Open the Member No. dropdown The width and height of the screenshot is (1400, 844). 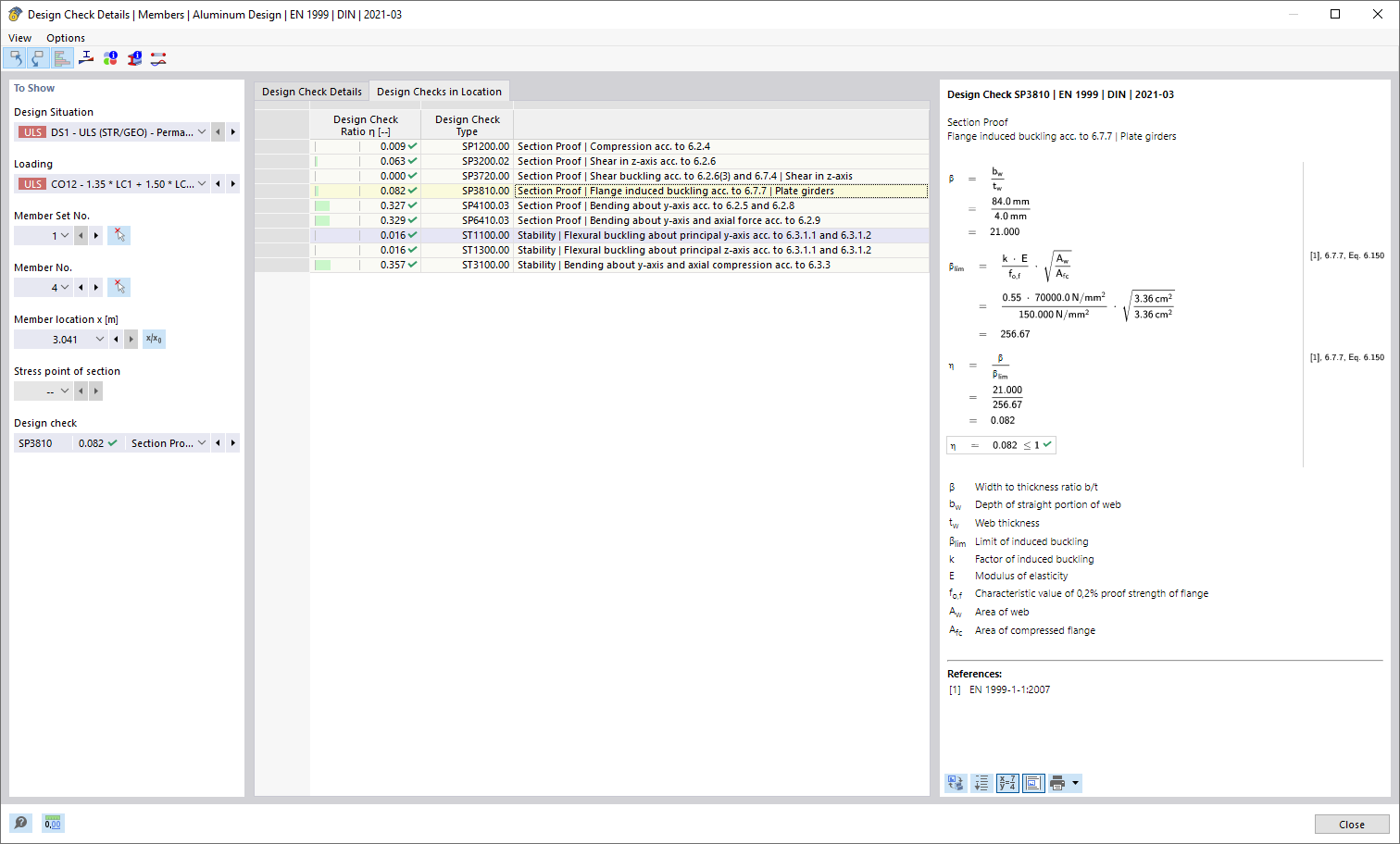[x=65, y=288]
